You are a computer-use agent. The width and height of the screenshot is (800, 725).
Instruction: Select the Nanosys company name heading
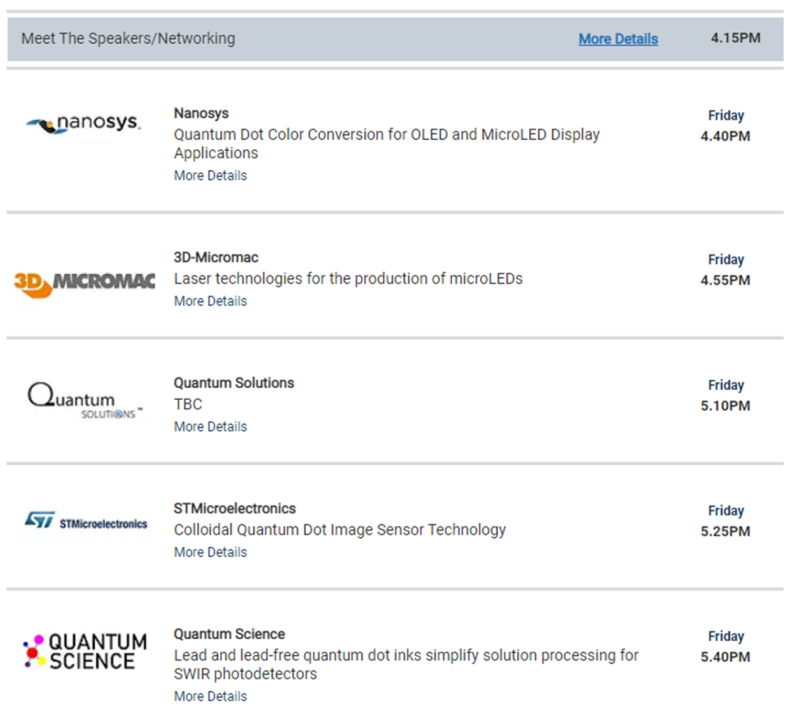point(201,113)
